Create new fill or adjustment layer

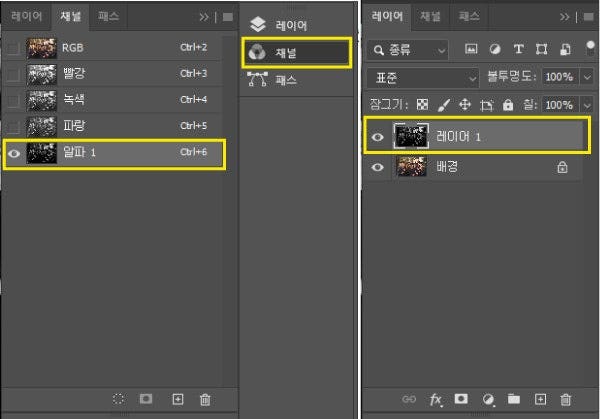(x=488, y=399)
